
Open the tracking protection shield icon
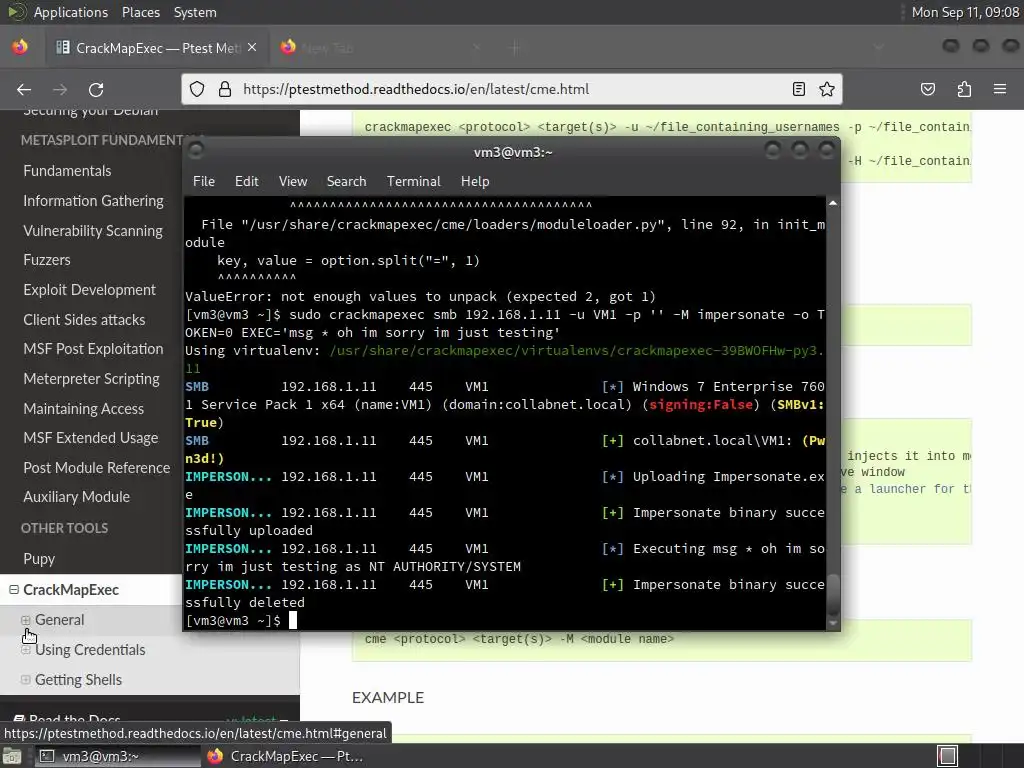pyautogui.click(x=197, y=89)
